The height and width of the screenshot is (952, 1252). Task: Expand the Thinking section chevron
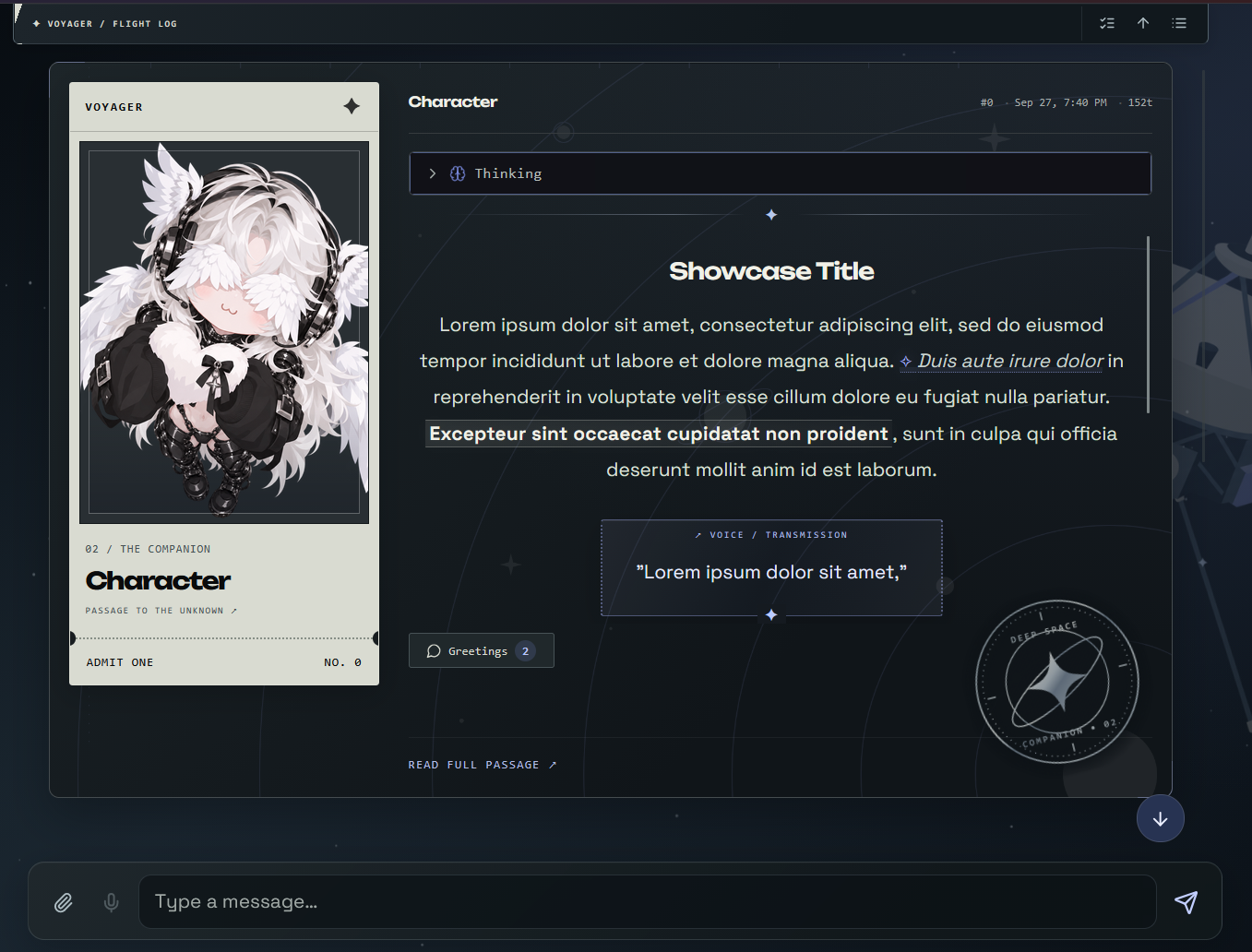click(432, 173)
